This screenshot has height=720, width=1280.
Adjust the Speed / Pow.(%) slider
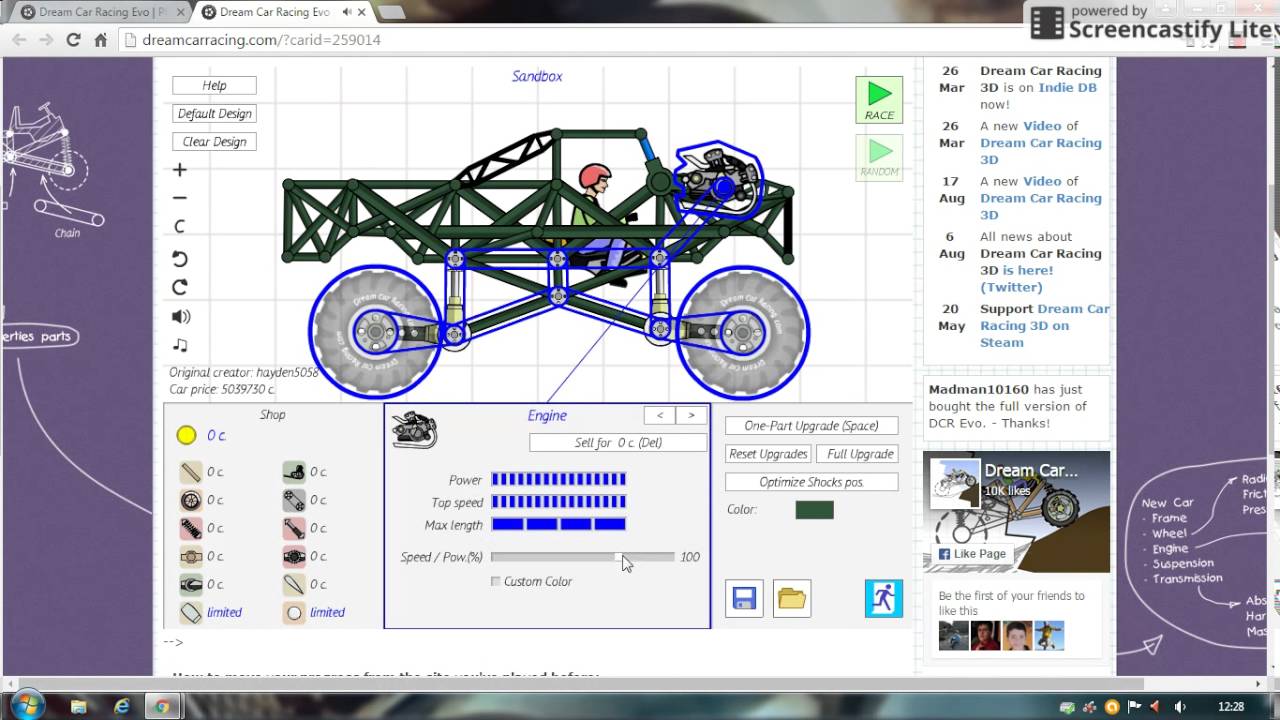583,557
